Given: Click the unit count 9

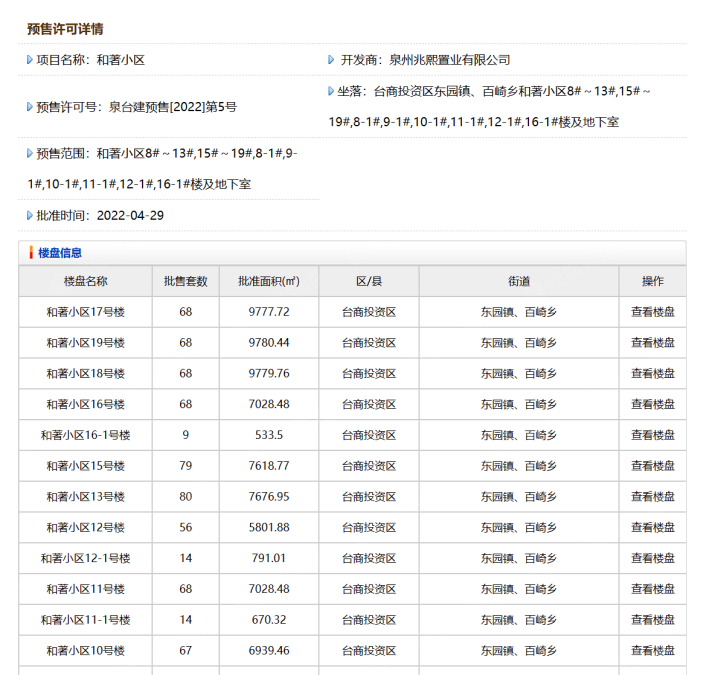Looking at the screenshot, I should tap(186, 435).
